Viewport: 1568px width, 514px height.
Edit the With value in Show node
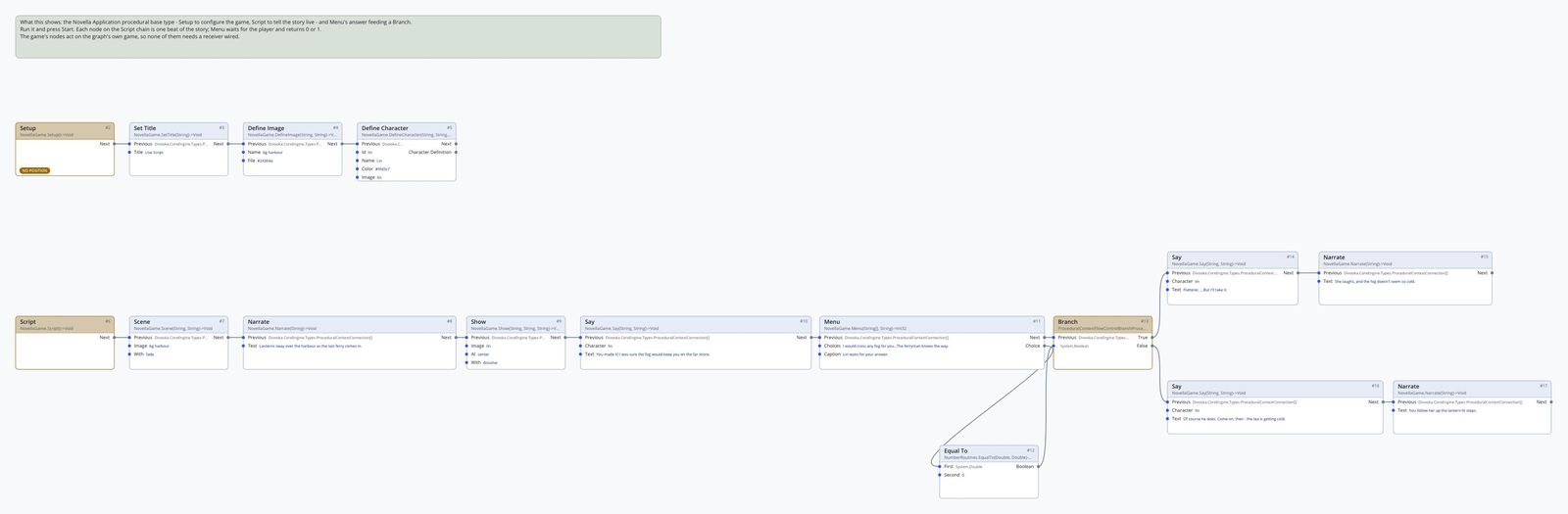click(491, 362)
